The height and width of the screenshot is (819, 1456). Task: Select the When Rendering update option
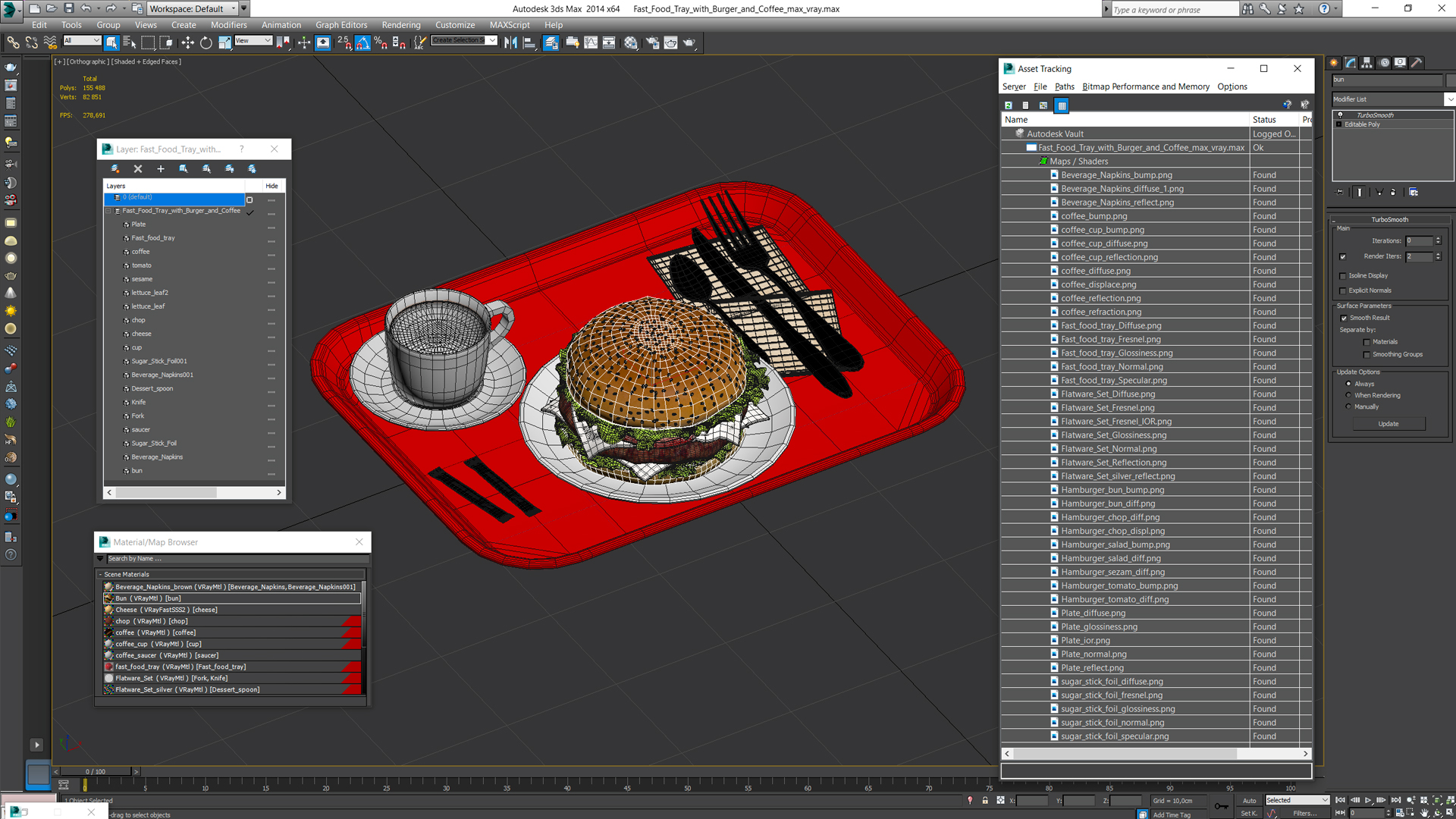tap(1348, 396)
